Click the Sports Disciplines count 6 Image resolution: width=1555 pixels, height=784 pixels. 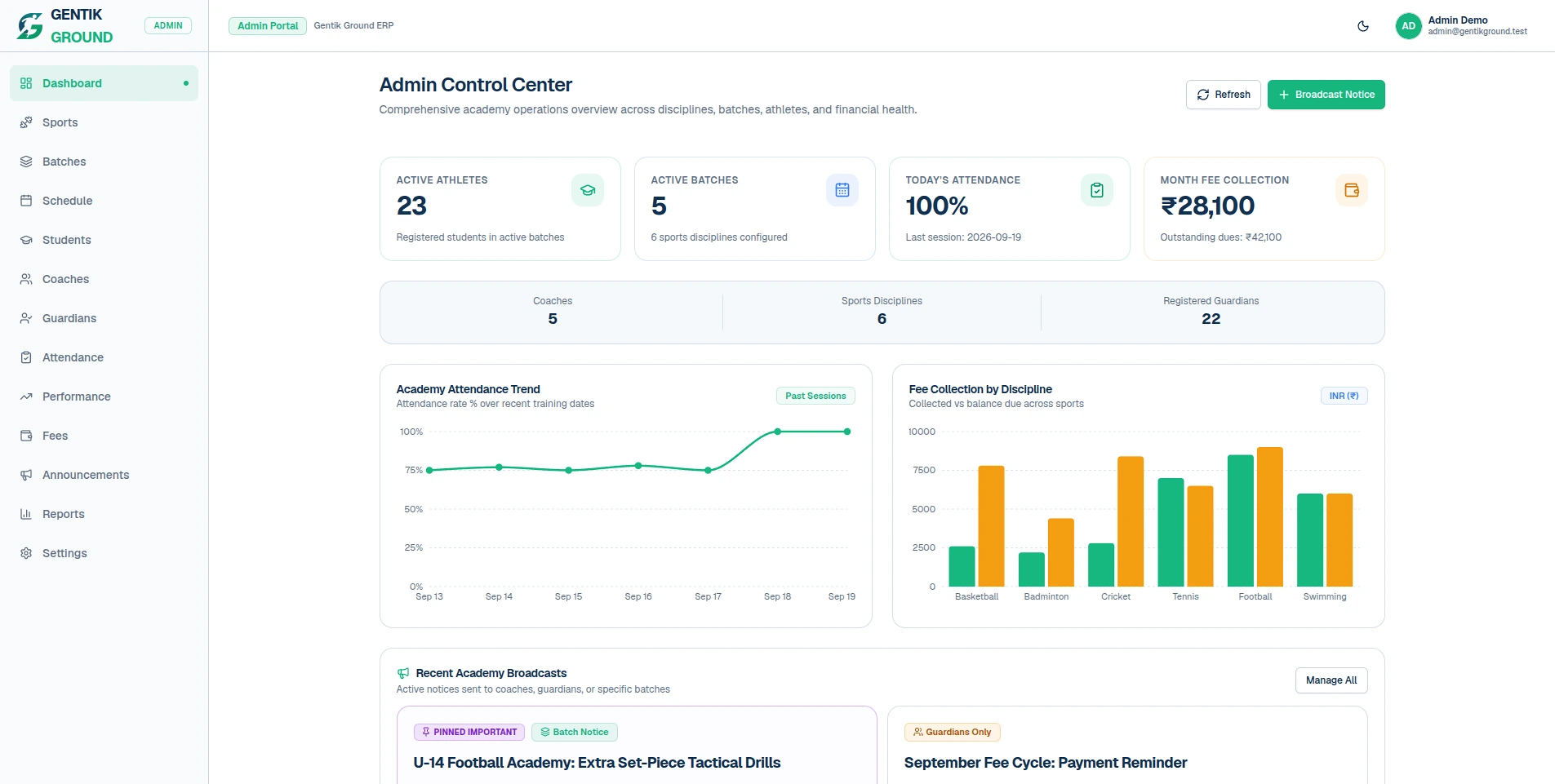coord(882,319)
